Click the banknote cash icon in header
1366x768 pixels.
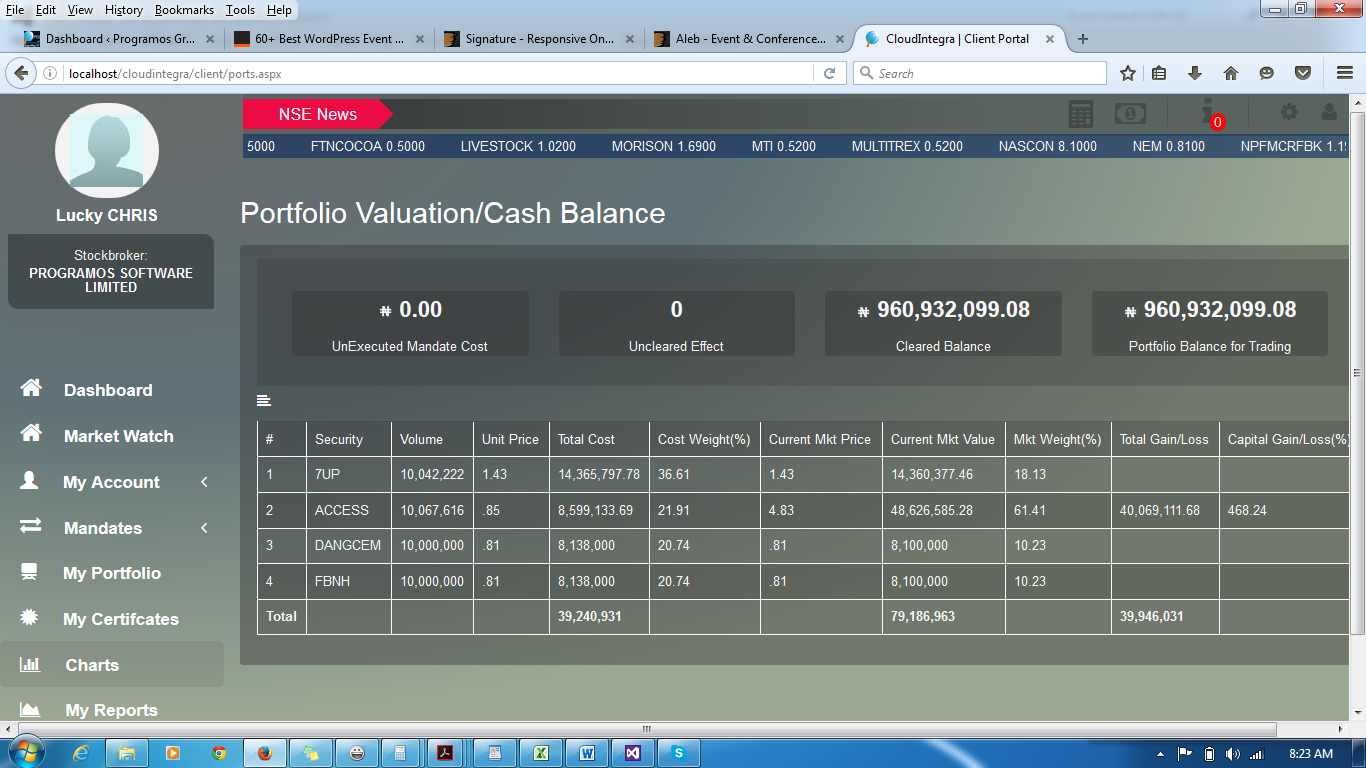(1131, 114)
